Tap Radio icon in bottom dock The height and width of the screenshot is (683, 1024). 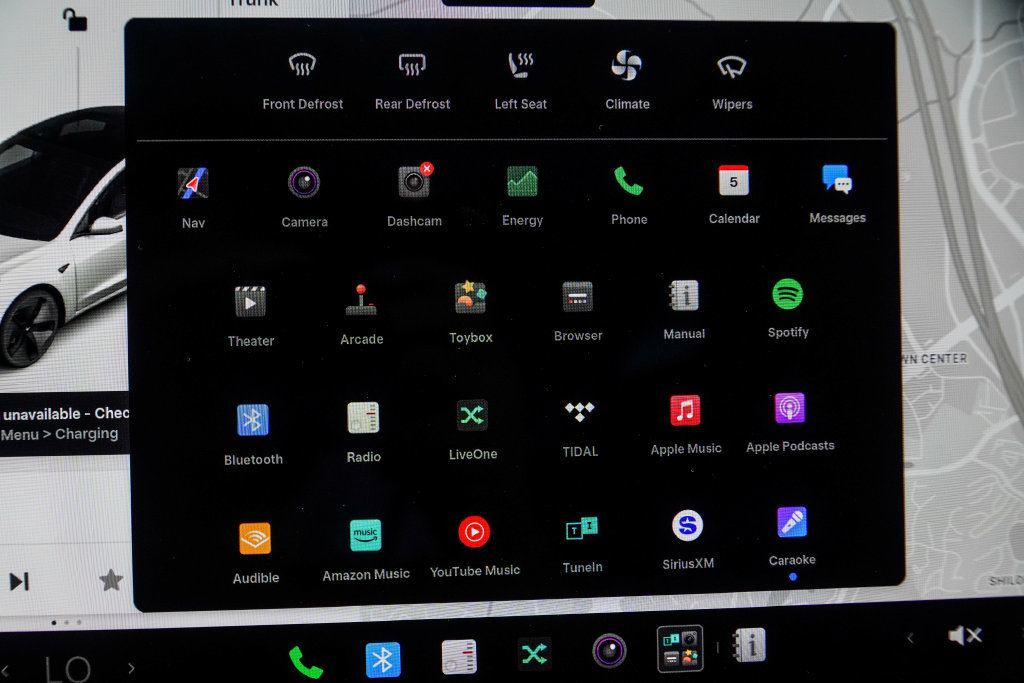click(x=458, y=656)
